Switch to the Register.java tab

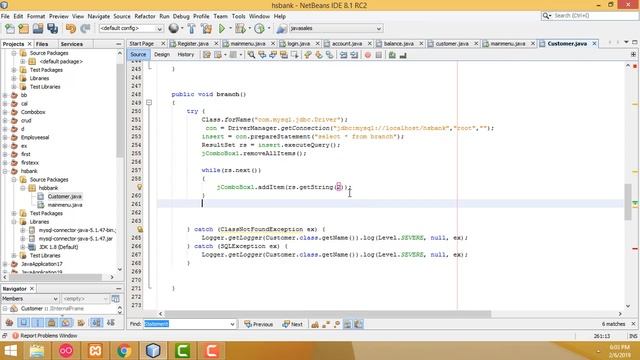tap(193, 44)
